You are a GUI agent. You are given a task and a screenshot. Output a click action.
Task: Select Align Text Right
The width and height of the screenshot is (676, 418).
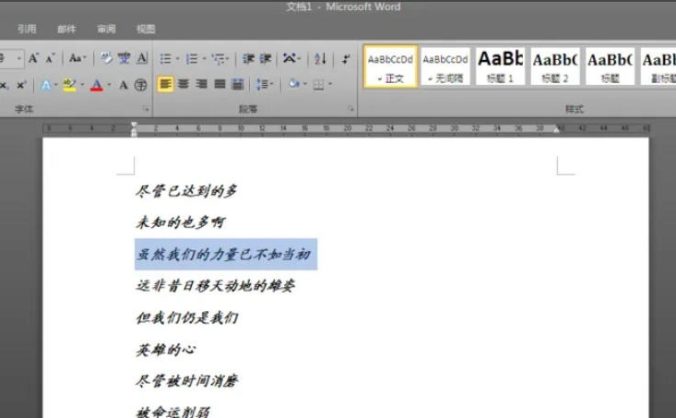point(202,84)
